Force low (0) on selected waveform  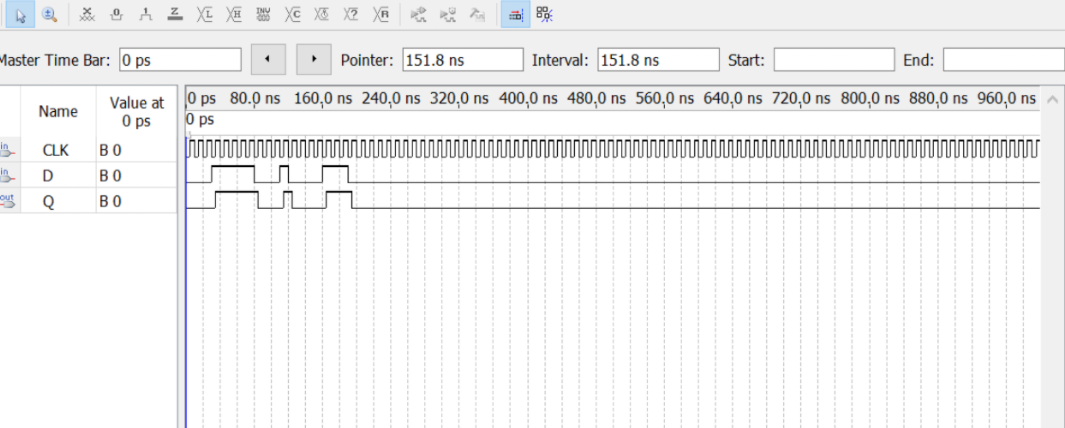(x=117, y=14)
